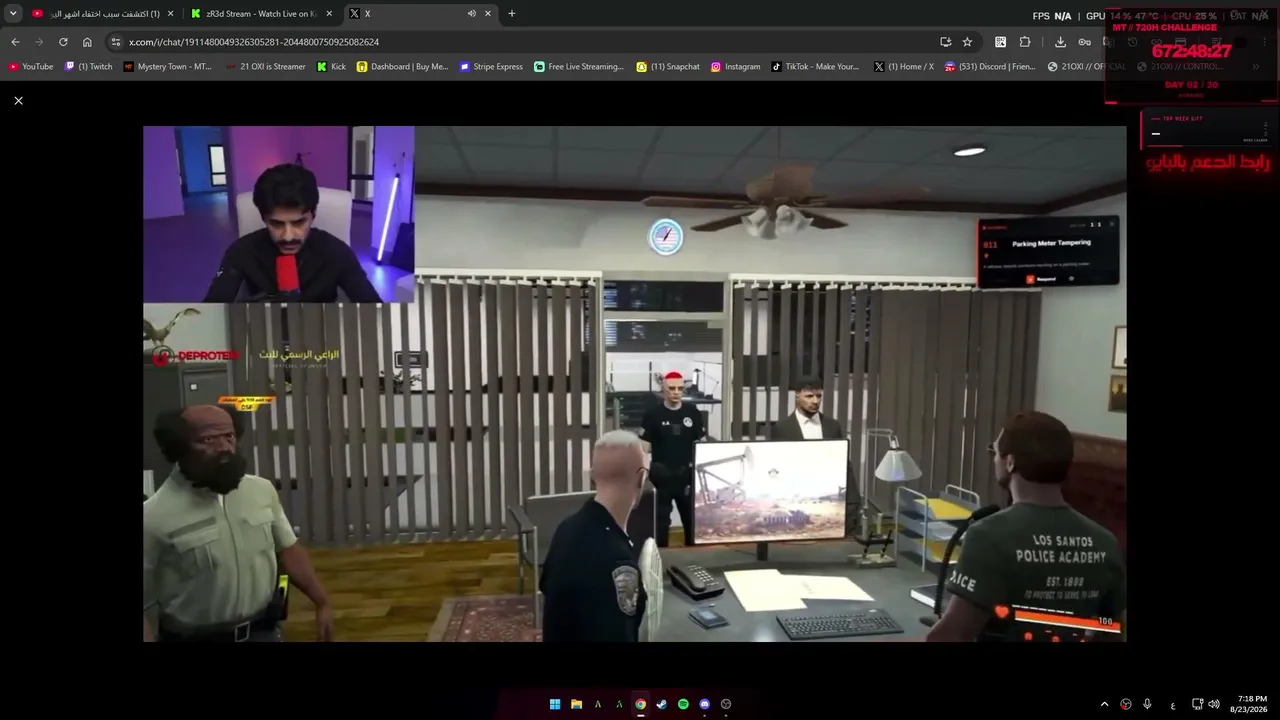Screen dimensions: 1280x720
Task: Open network settings from the tray
Action: 1197,704
